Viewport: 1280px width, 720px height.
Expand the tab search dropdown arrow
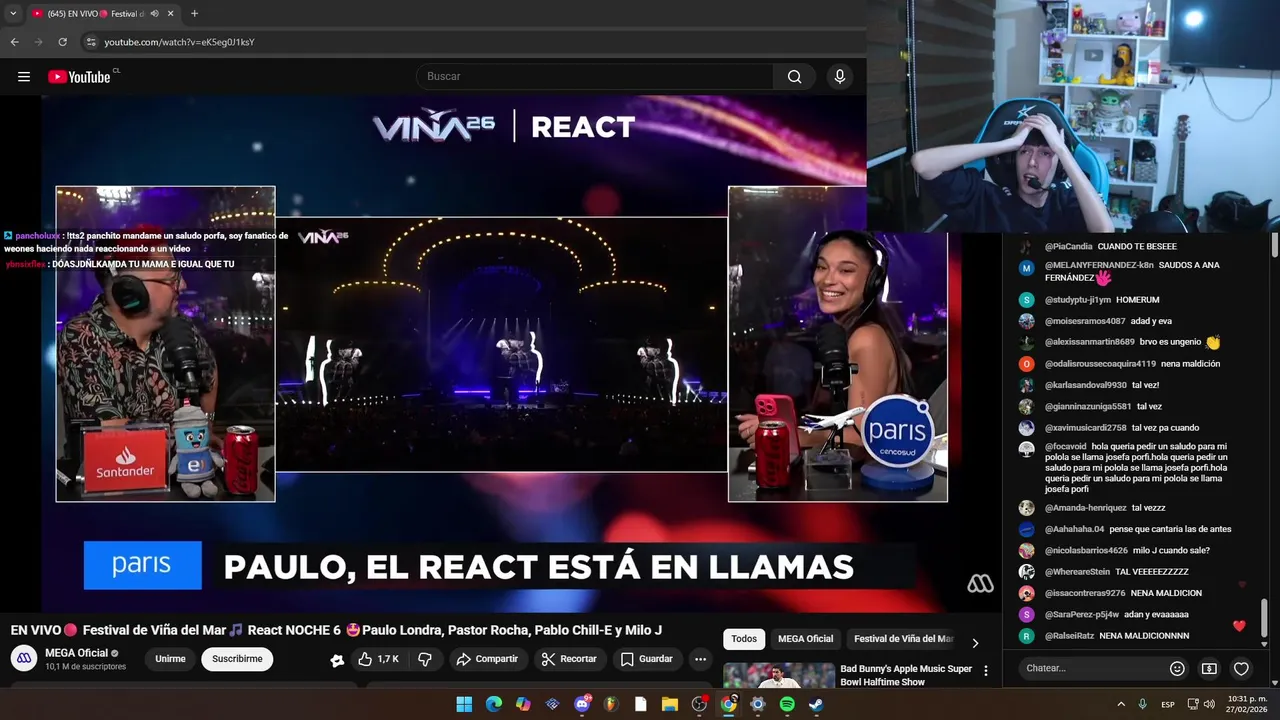(13, 14)
